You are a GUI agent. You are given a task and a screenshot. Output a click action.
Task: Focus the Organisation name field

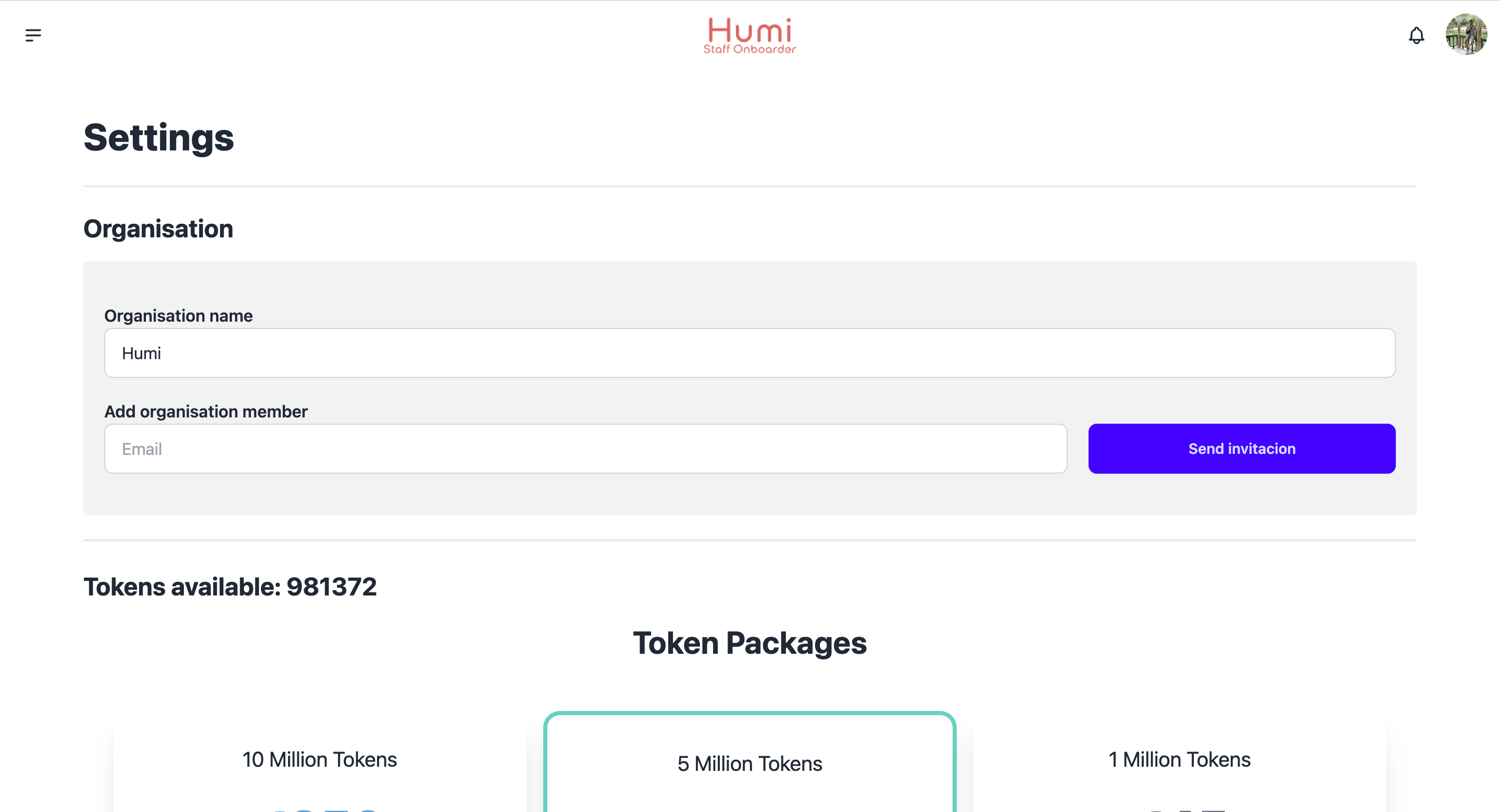pyautogui.click(x=749, y=353)
